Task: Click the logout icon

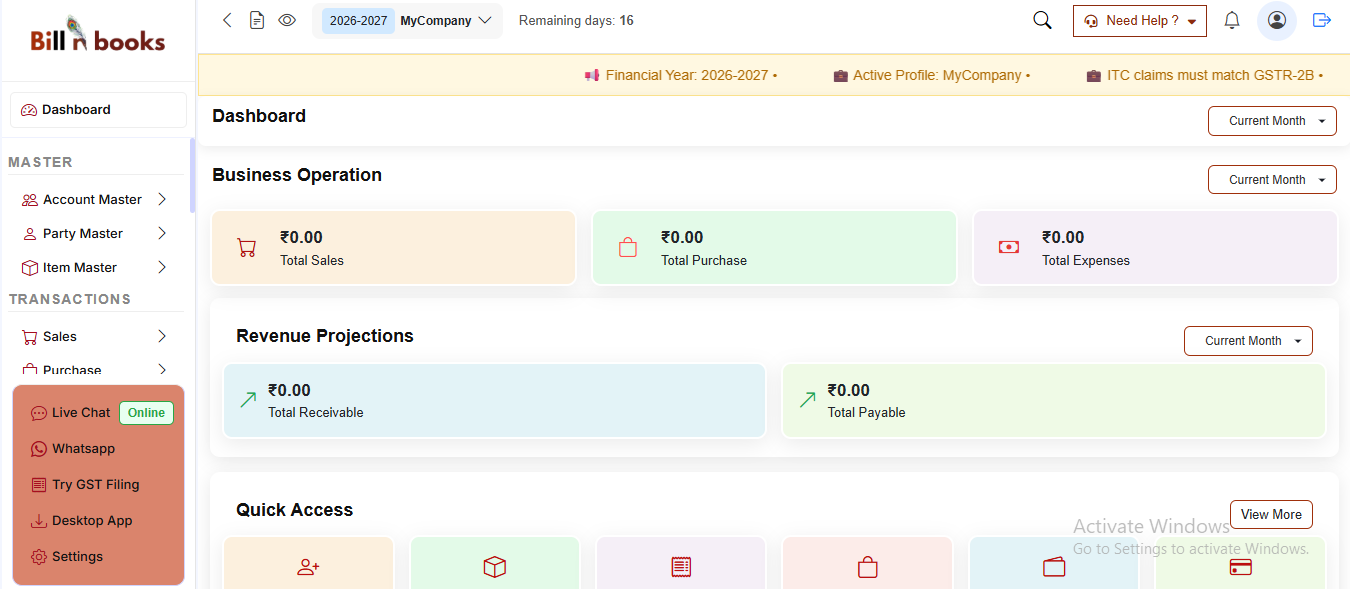Action: pos(1322,20)
